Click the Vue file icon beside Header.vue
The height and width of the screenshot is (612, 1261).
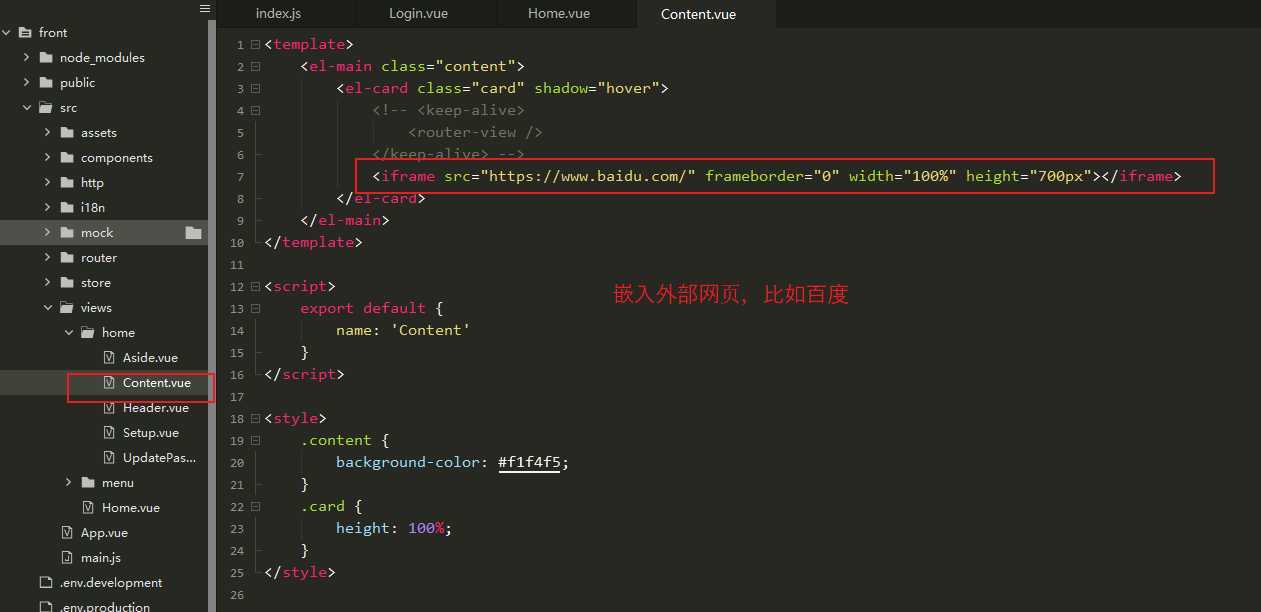click(109, 408)
